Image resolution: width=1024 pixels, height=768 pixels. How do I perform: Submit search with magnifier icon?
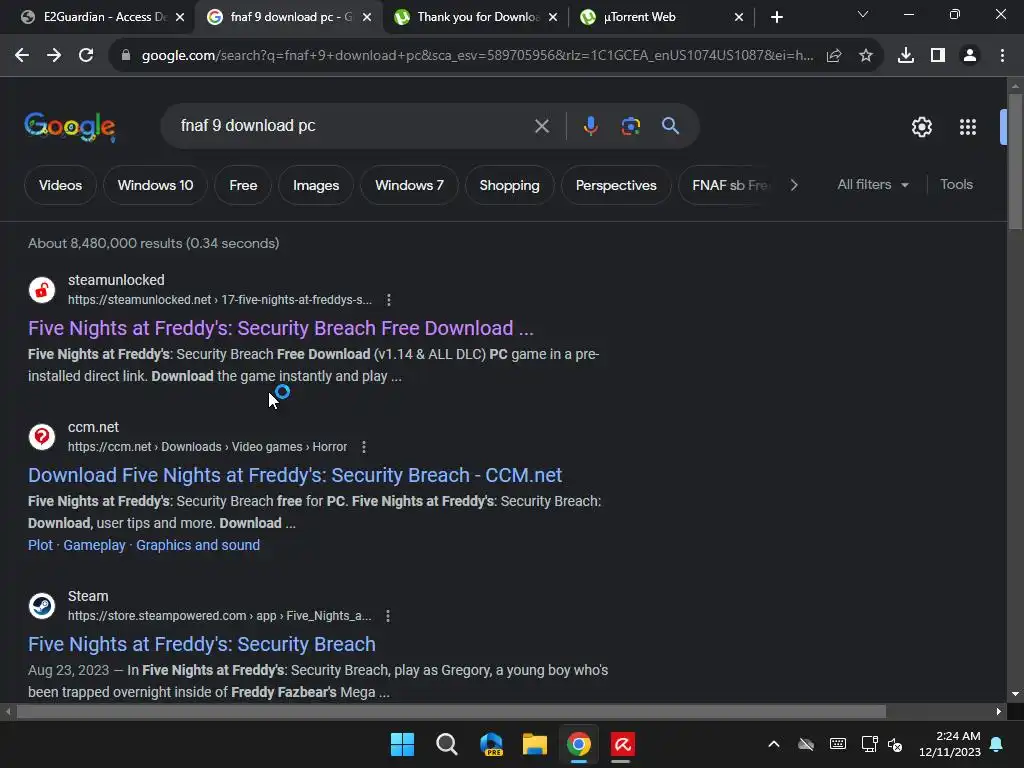(x=671, y=125)
